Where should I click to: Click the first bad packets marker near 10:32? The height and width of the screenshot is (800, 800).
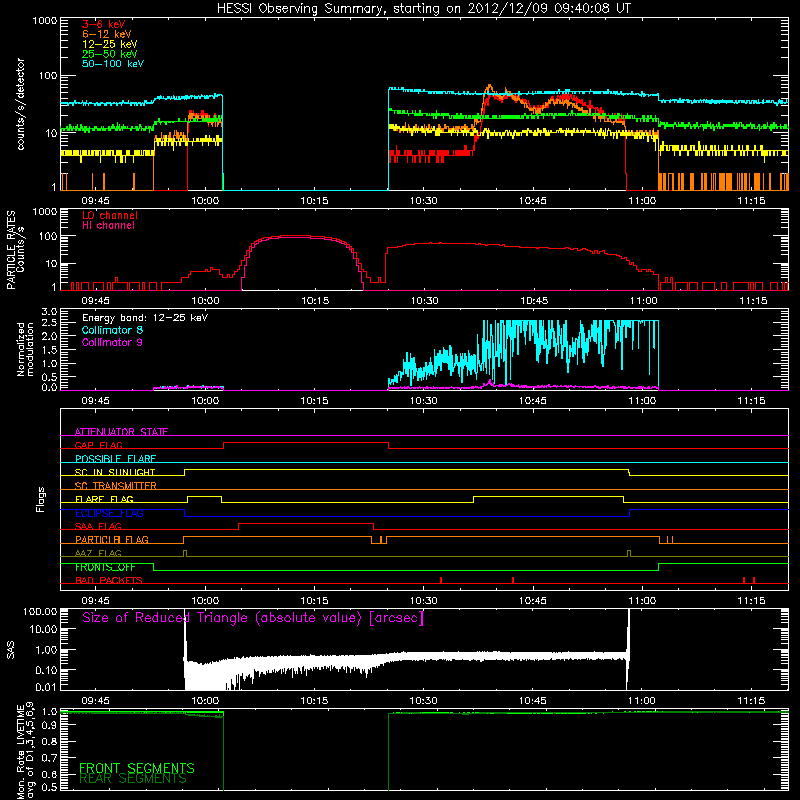[x=441, y=580]
